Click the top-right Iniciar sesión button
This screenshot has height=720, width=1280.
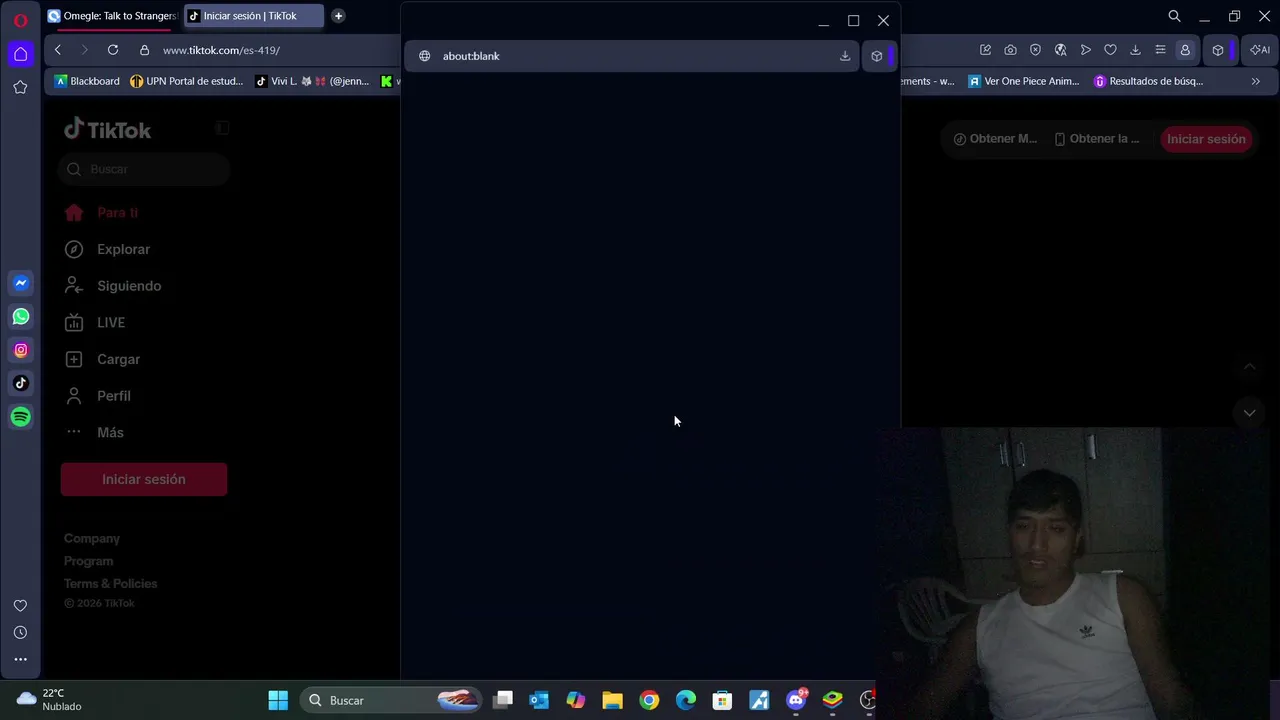(1206, 139)
